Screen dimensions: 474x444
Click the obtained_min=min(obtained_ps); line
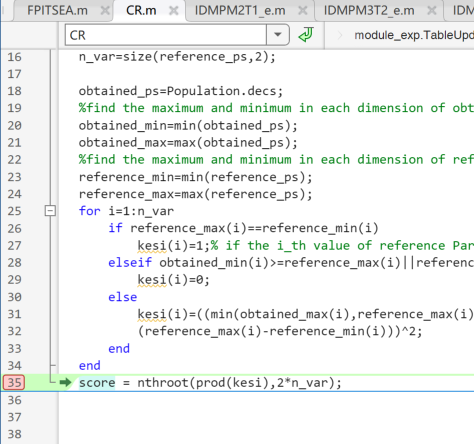[188, 126]
